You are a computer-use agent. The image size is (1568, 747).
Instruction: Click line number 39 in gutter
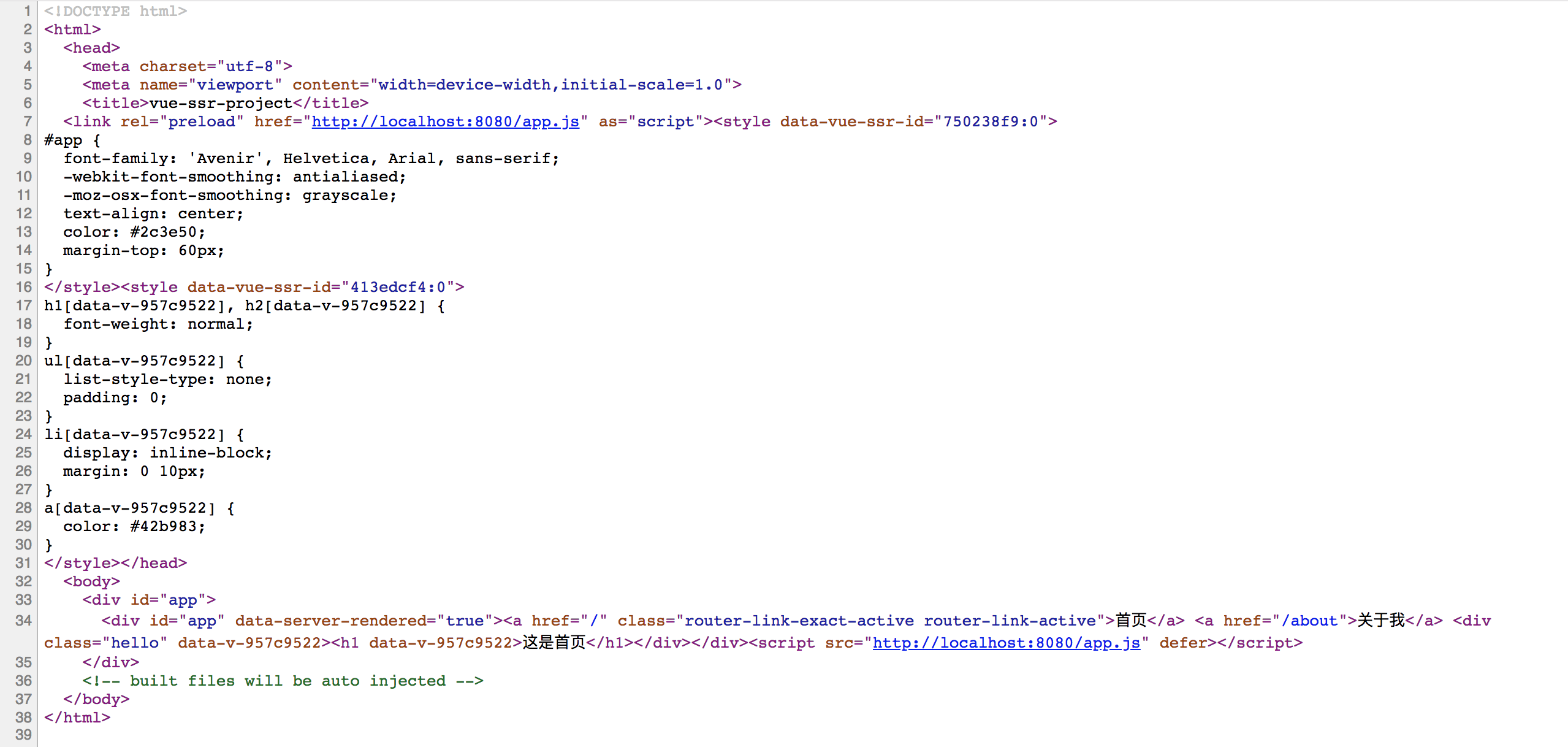(24, 735)
